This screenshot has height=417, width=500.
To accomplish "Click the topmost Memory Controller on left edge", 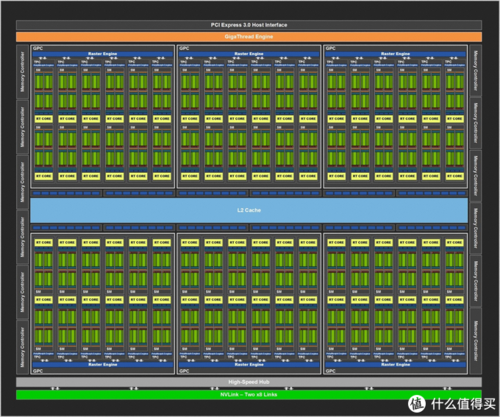I will [x=22, y=72].
